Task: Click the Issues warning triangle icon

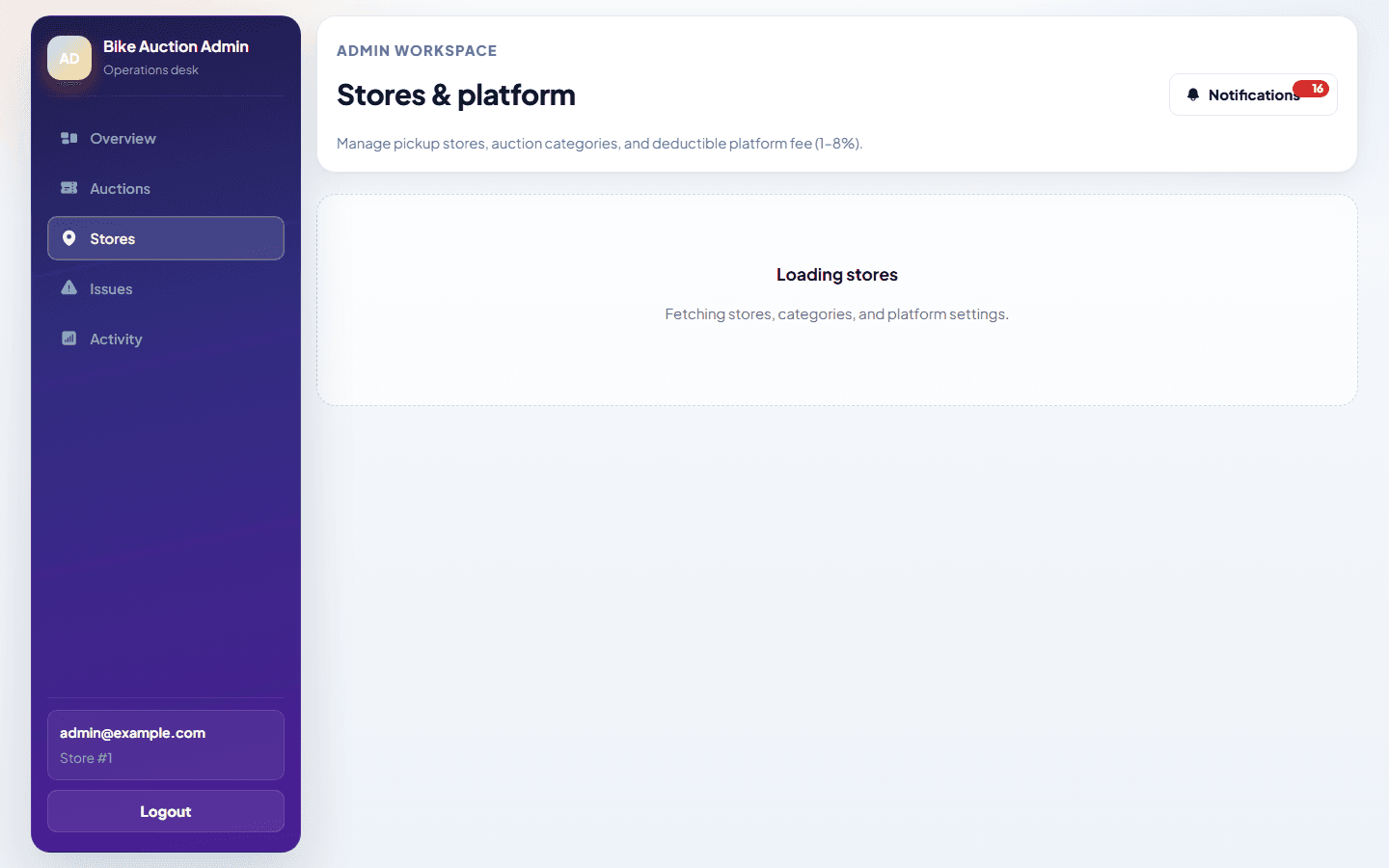Action: 68,287
